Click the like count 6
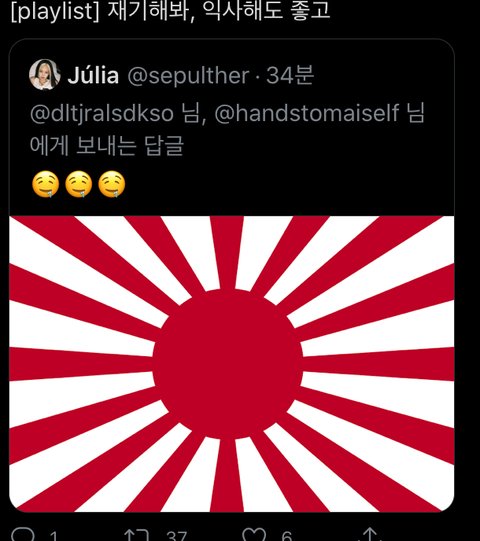 [286, 536]
